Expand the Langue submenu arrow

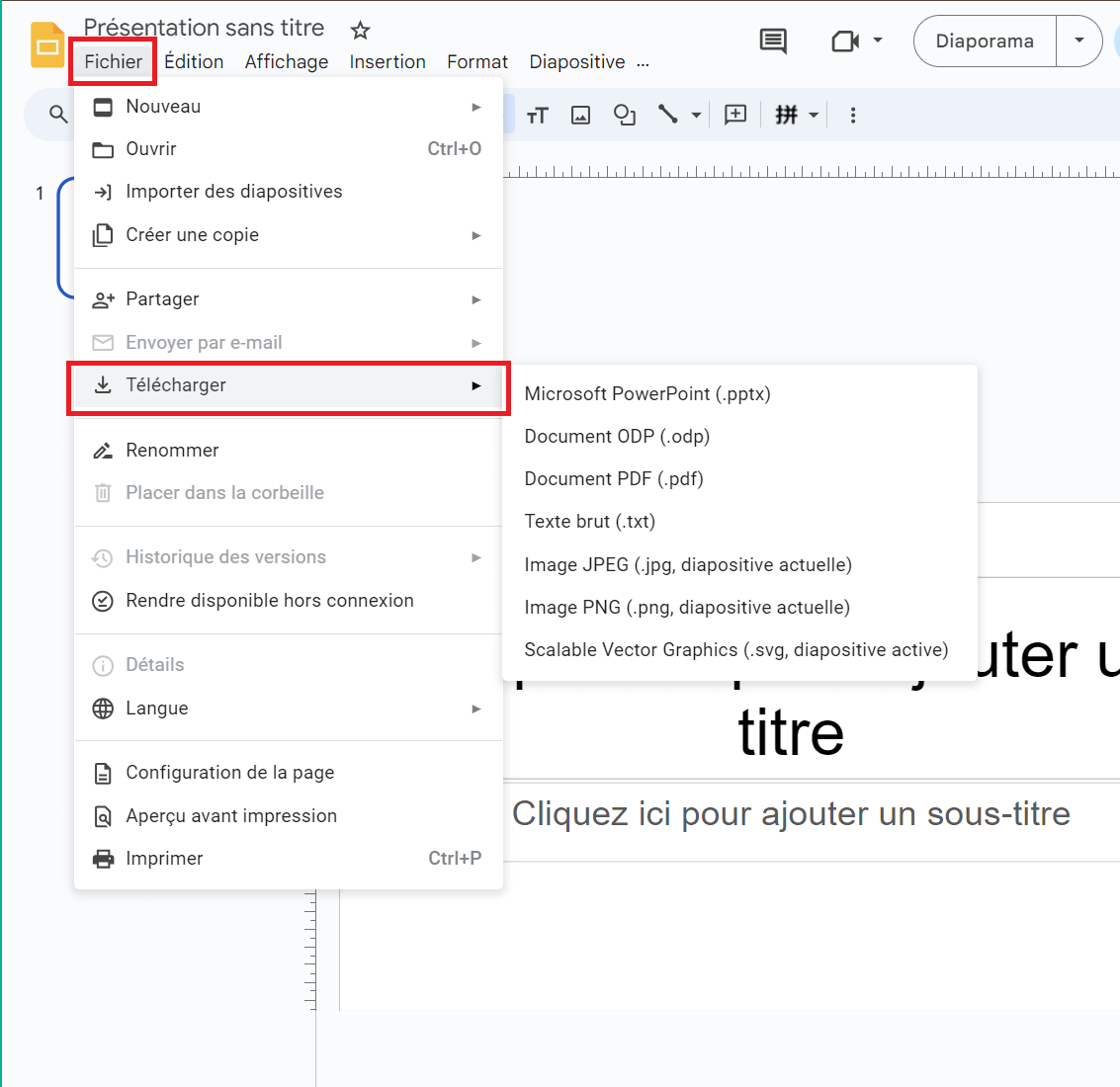476,709
